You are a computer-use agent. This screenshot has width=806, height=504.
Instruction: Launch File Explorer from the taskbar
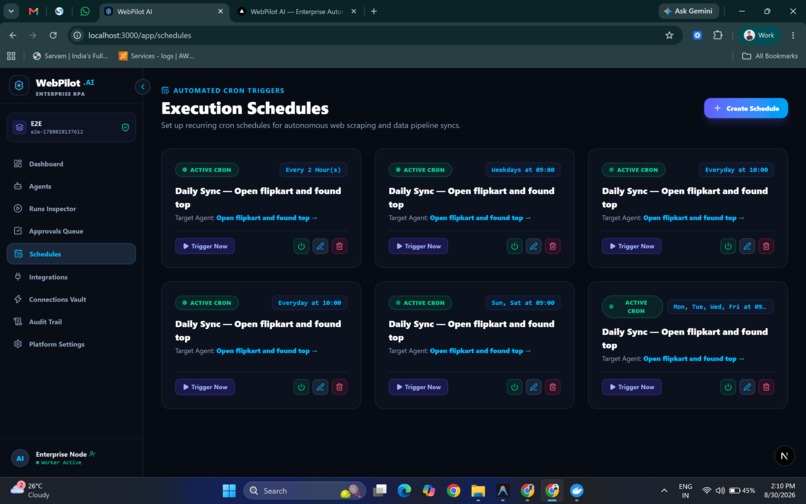(478, 491)
